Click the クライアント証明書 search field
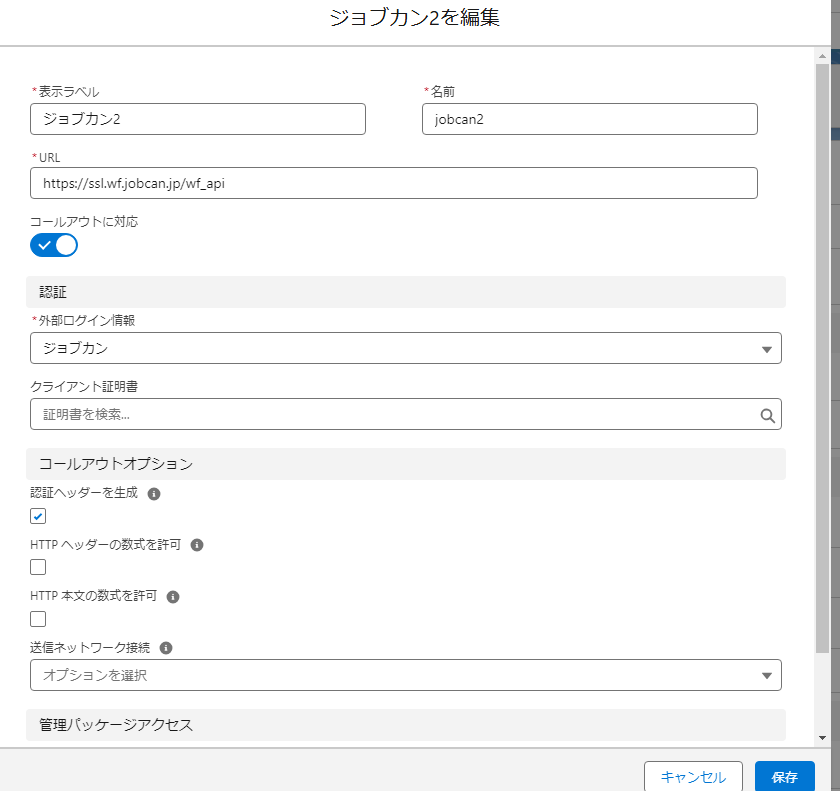The width and height of the screenshot is (840, 791). pos(395,414)
